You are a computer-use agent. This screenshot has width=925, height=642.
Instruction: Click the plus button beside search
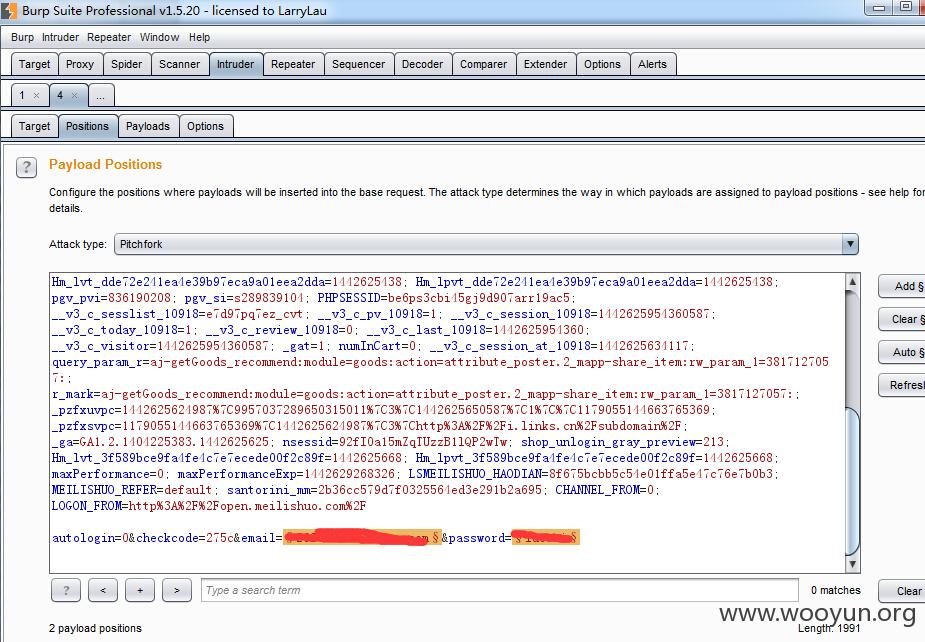pos(140,590)
